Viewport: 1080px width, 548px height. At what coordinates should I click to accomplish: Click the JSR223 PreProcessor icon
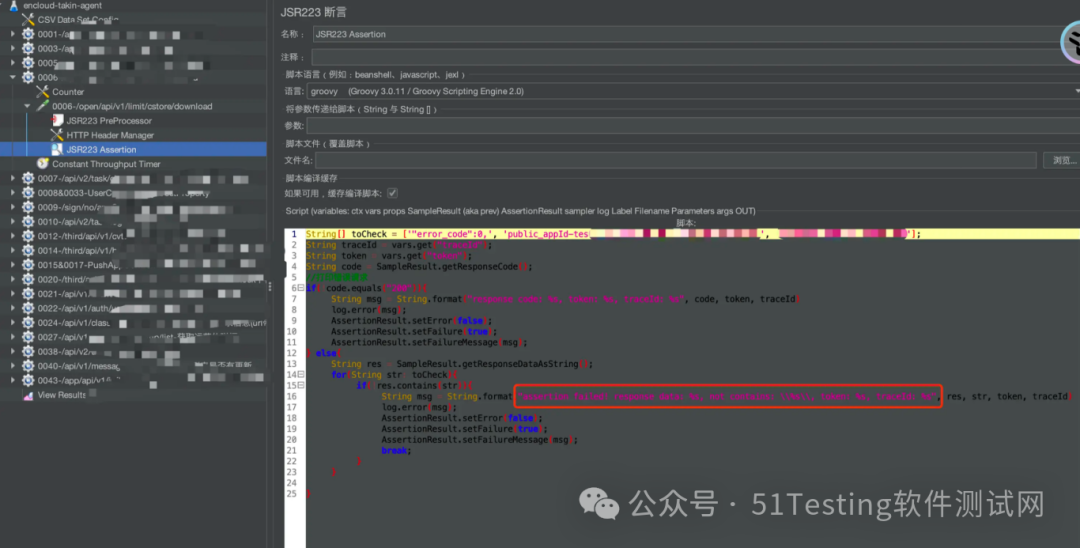pos(57,120)
